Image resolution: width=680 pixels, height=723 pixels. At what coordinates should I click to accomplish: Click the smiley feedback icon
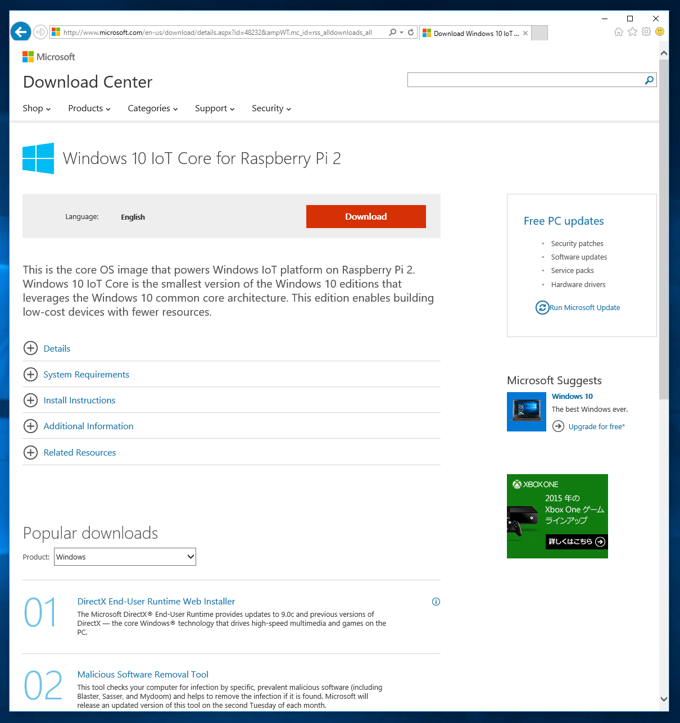click(660, 32)
